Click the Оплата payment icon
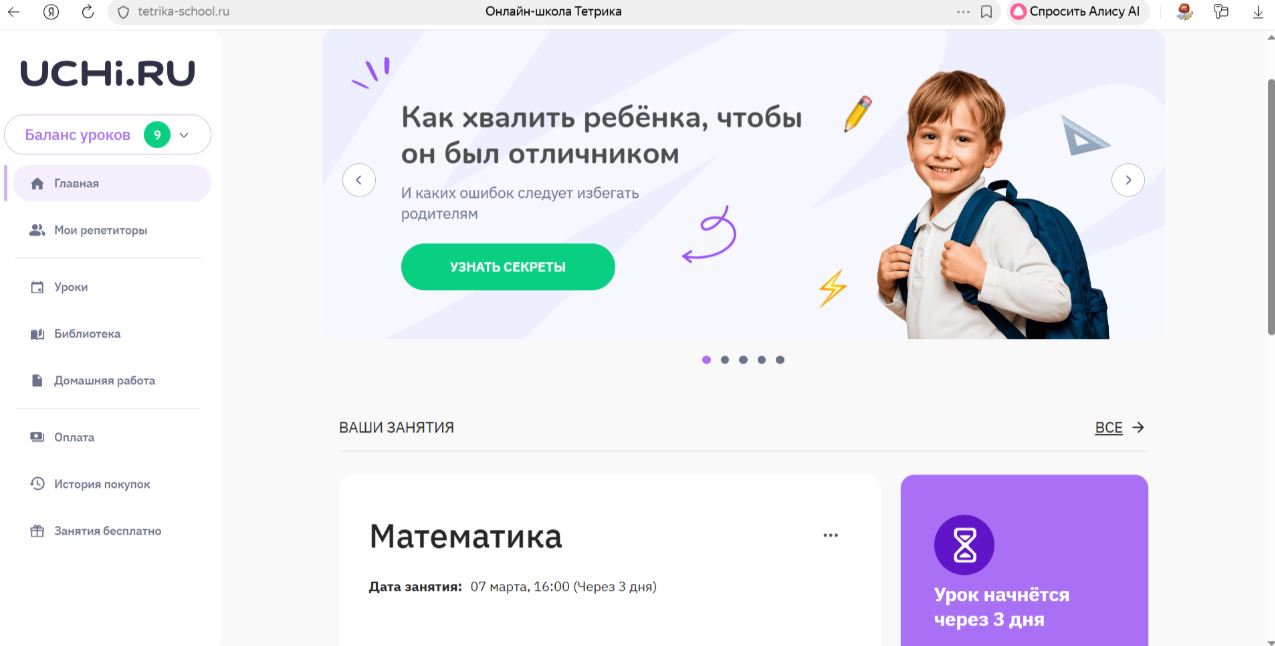This screenshot has height=646, width=1275. tap(37, 437)
